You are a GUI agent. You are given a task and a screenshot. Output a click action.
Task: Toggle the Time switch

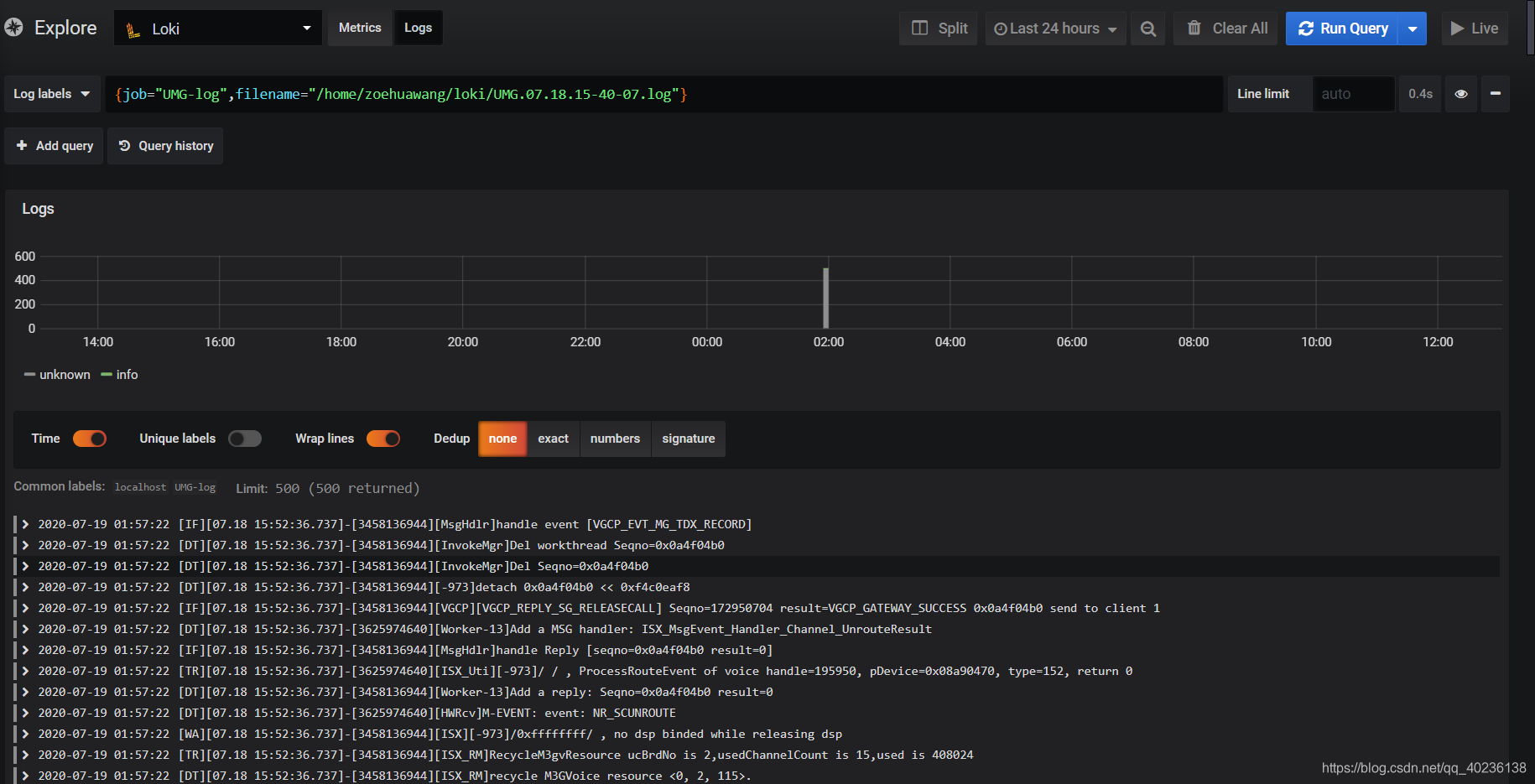pyautogui.click(x=89, y=439)
